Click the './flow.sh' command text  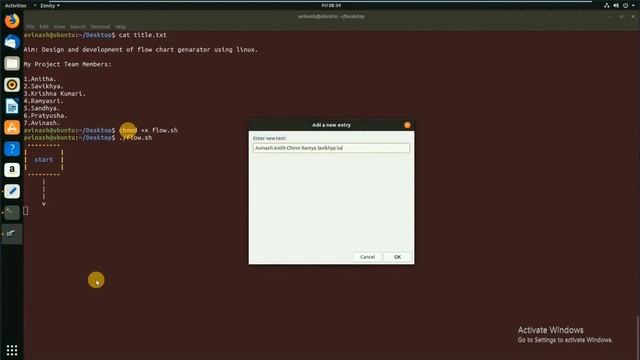coord(136,138)
